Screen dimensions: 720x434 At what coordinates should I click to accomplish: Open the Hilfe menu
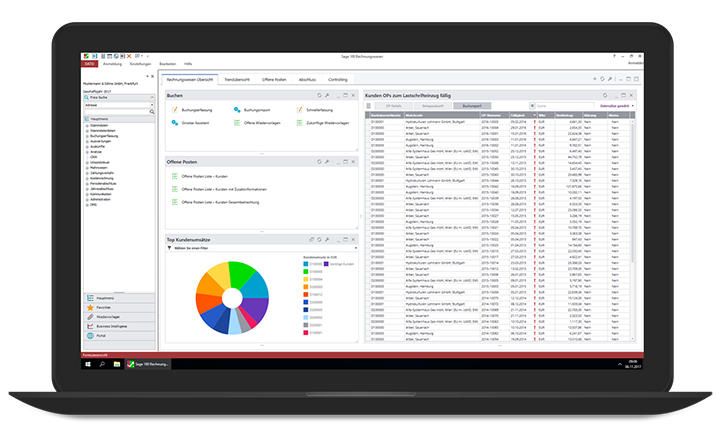click(188, 64)
